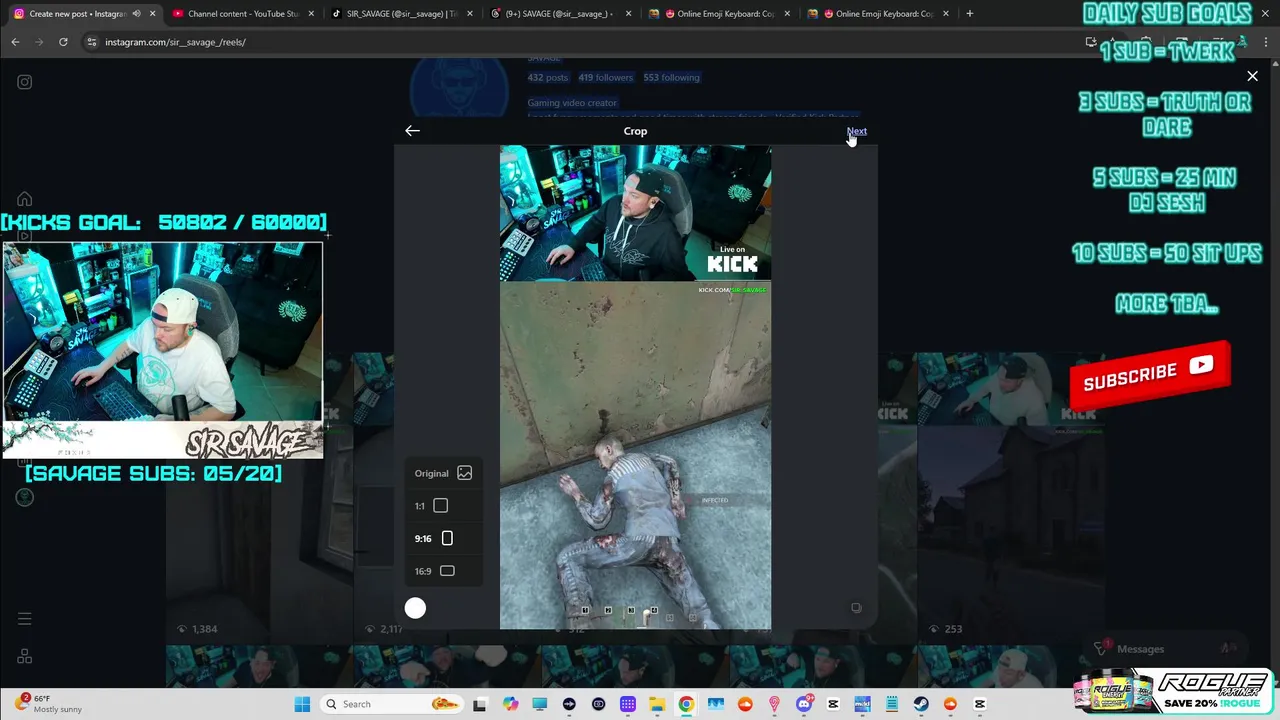This screenshot has width=1280, height=720.
Task: Close the YouTube Studio tab
Action: pos(311,14)
